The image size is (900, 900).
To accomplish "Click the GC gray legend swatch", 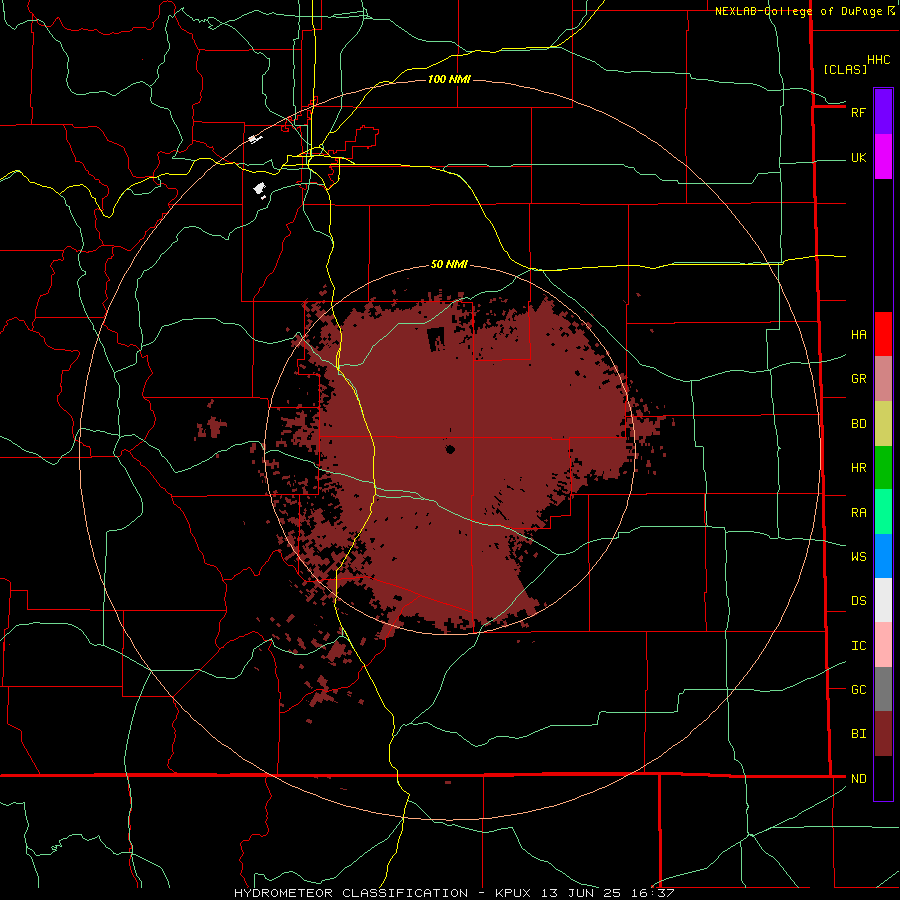I will click(883, 689).
